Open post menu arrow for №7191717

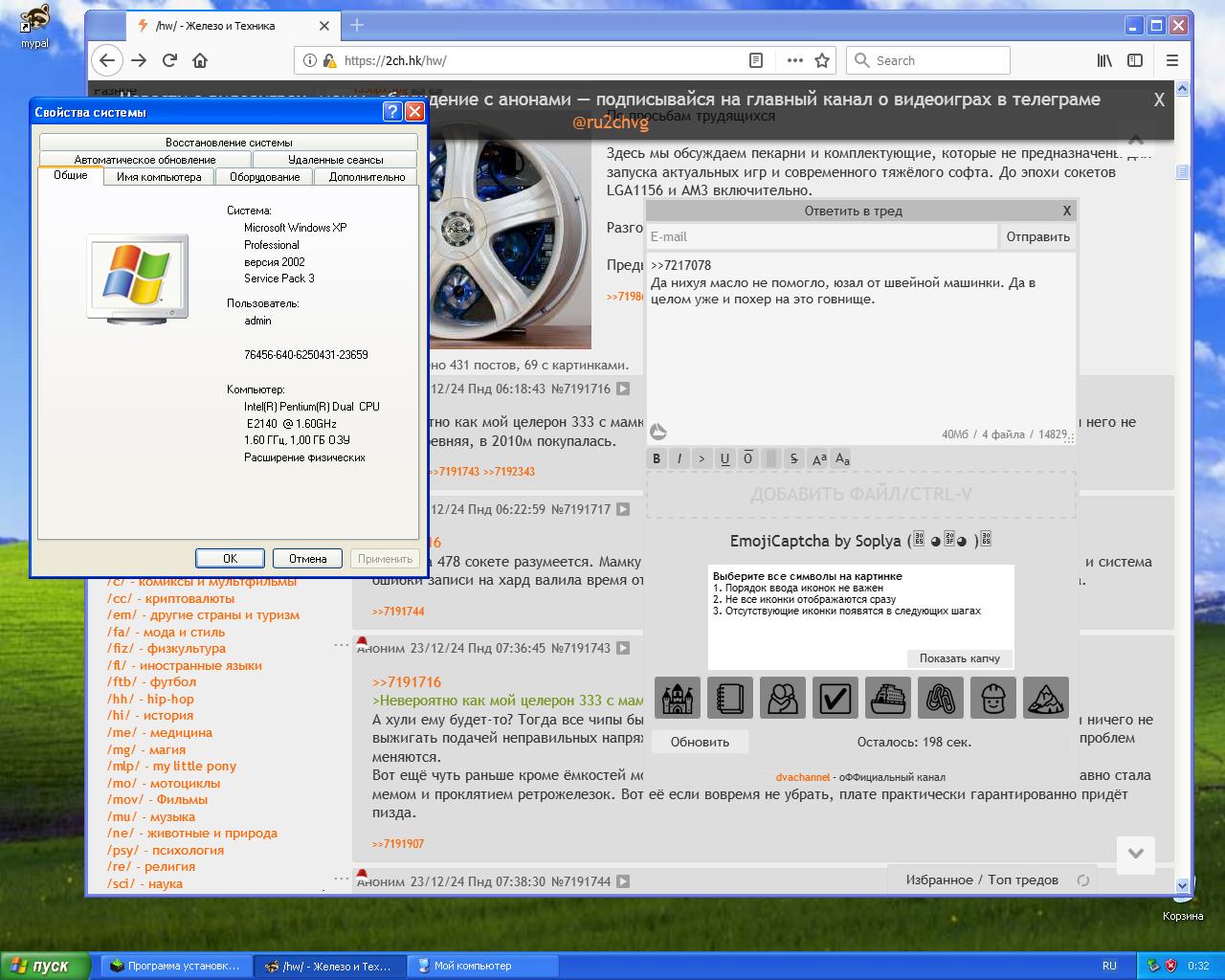623,510
